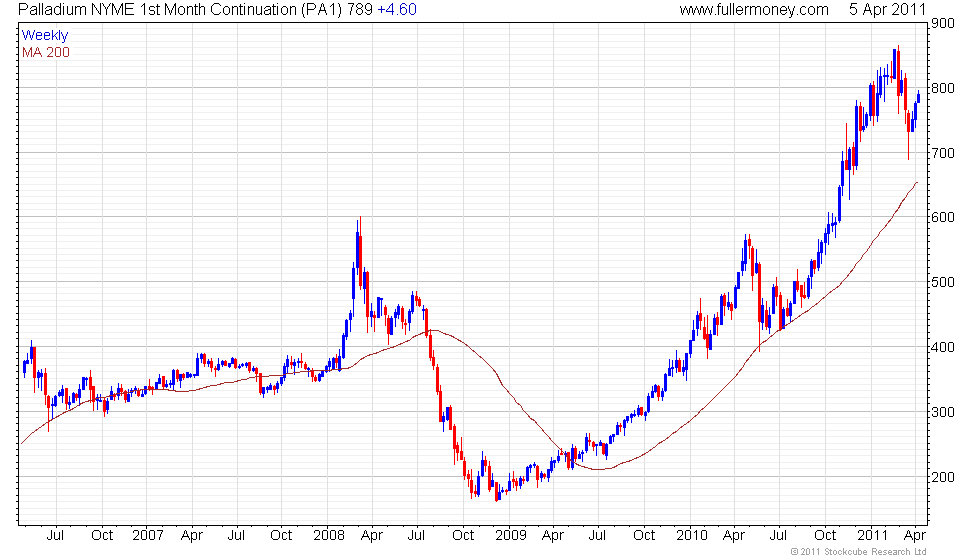Click the 2008 year label on time axis

click(329, 536)
